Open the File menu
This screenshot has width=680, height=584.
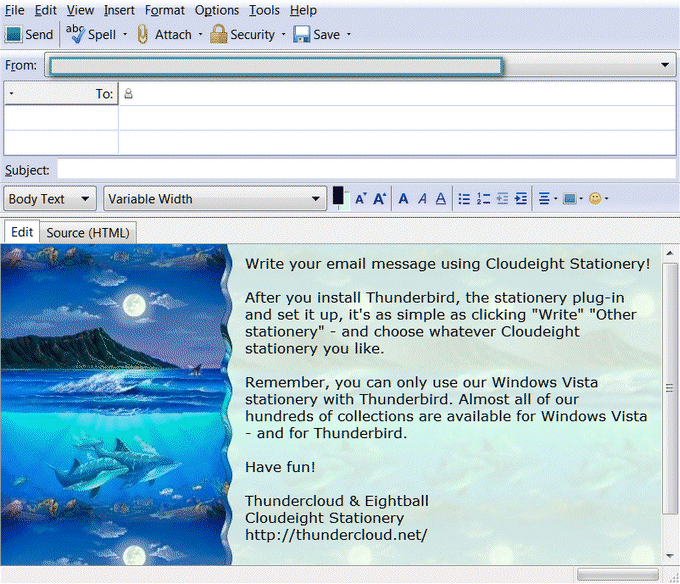pyautogui.click(x=14, y=10)
